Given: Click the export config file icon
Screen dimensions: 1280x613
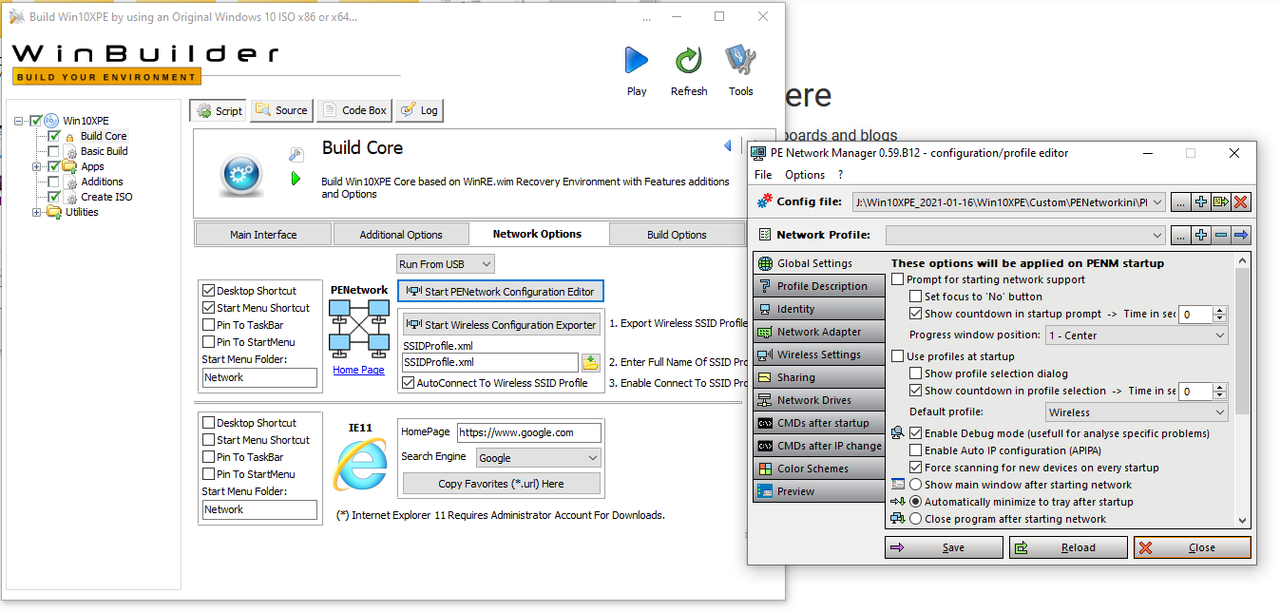Looking at the screenshot, I should pos(1221,202).
